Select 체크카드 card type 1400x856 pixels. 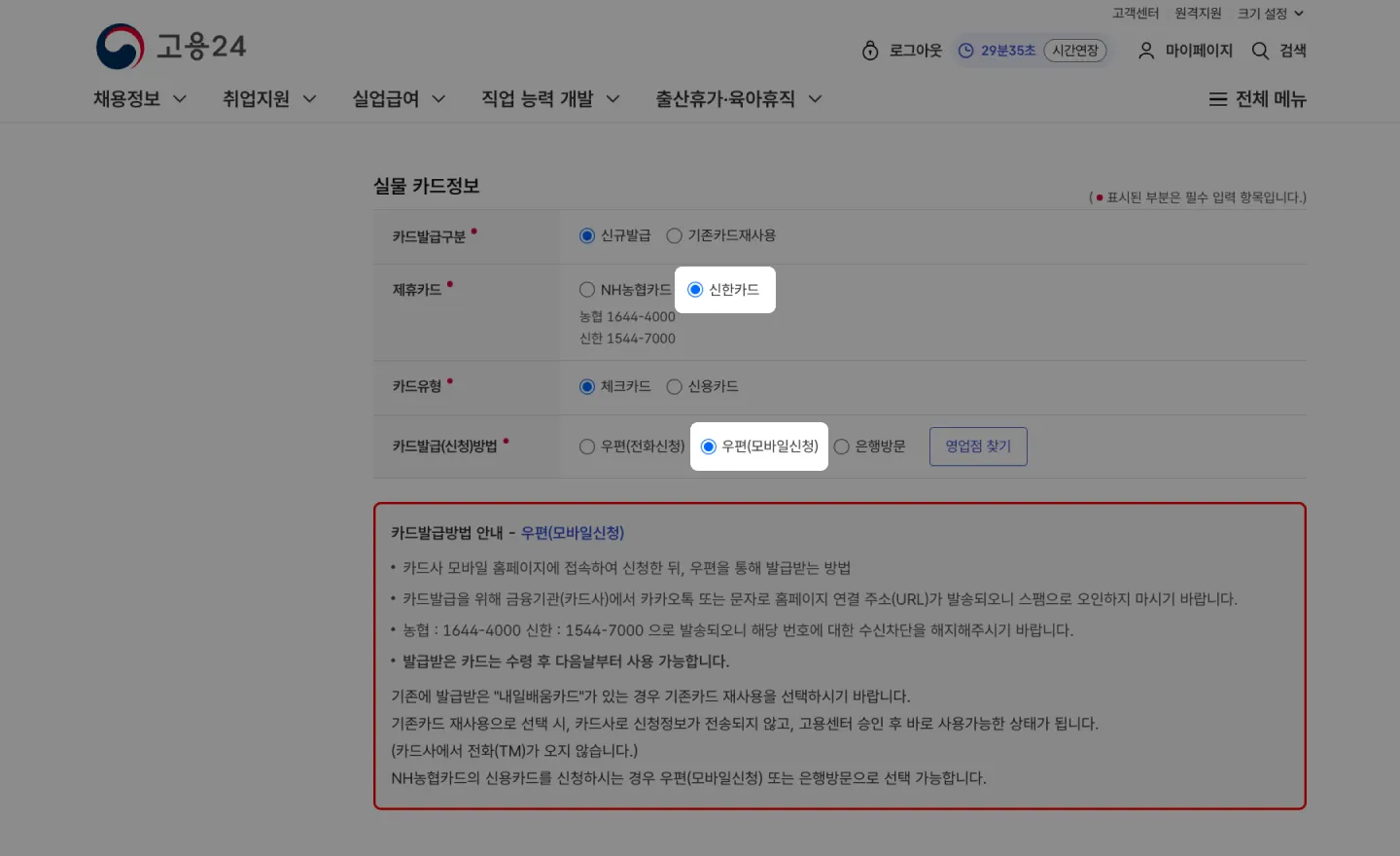click(587, 387)
